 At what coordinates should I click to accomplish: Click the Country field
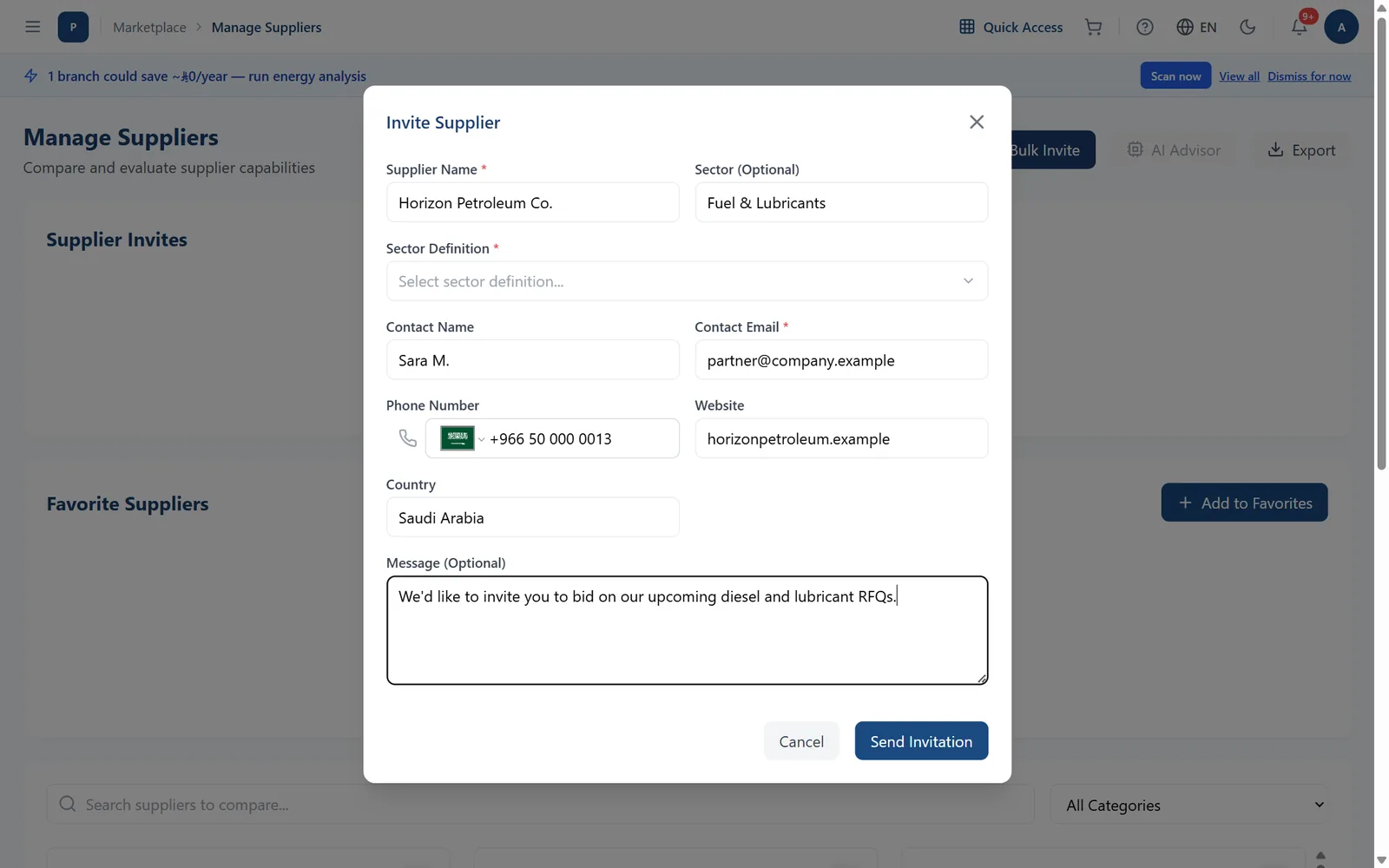click(x=532, y=517)
